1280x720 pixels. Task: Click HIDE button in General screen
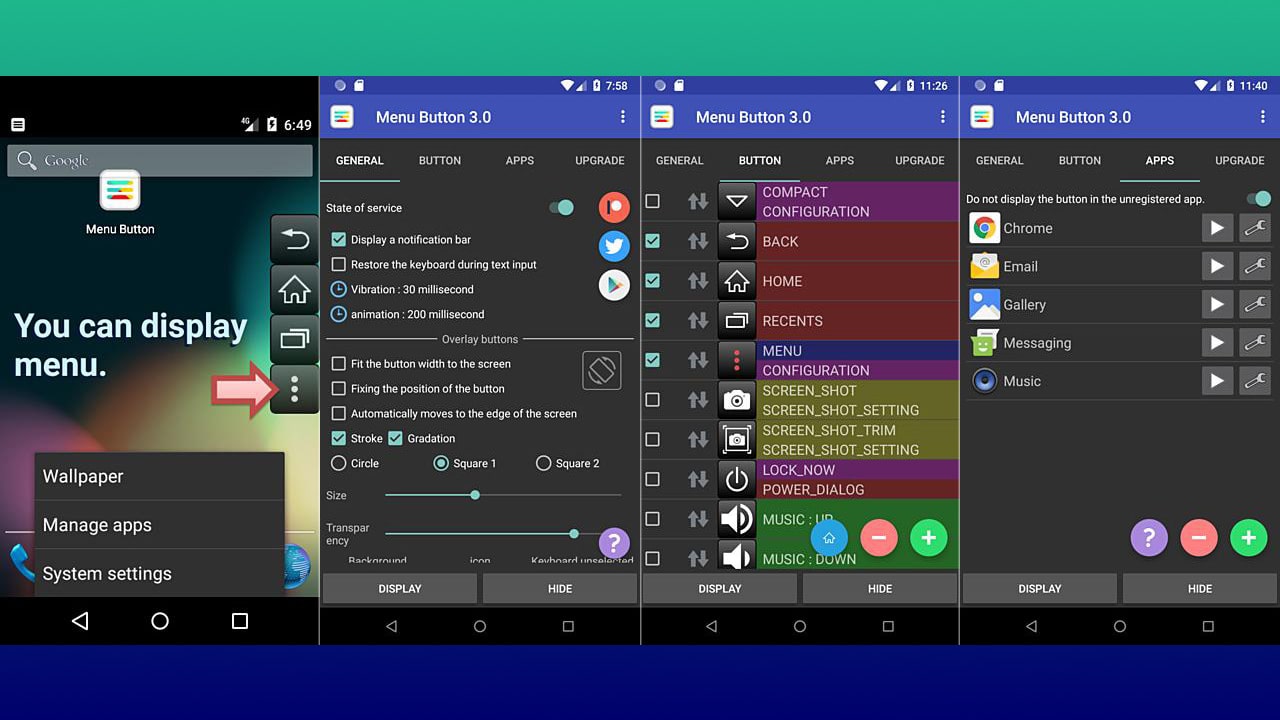pyautogui.click(x=560, y=589)
